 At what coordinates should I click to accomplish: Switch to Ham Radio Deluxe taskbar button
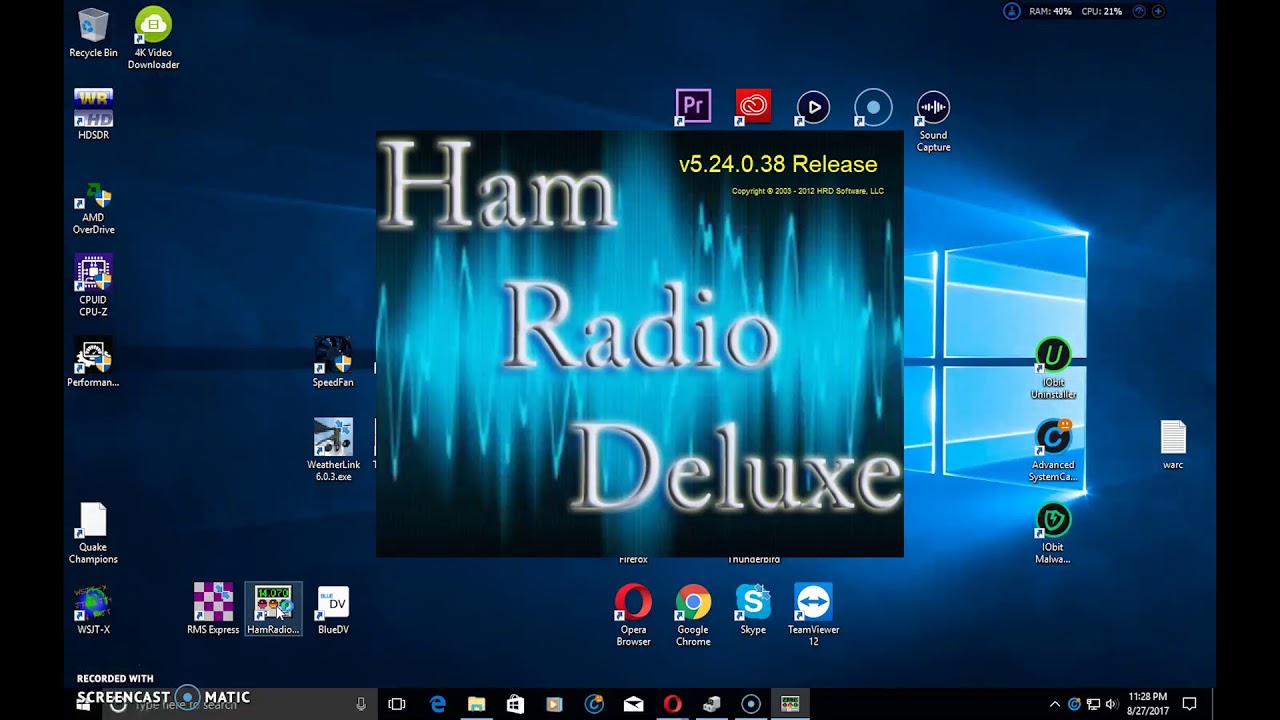[790, 704]
